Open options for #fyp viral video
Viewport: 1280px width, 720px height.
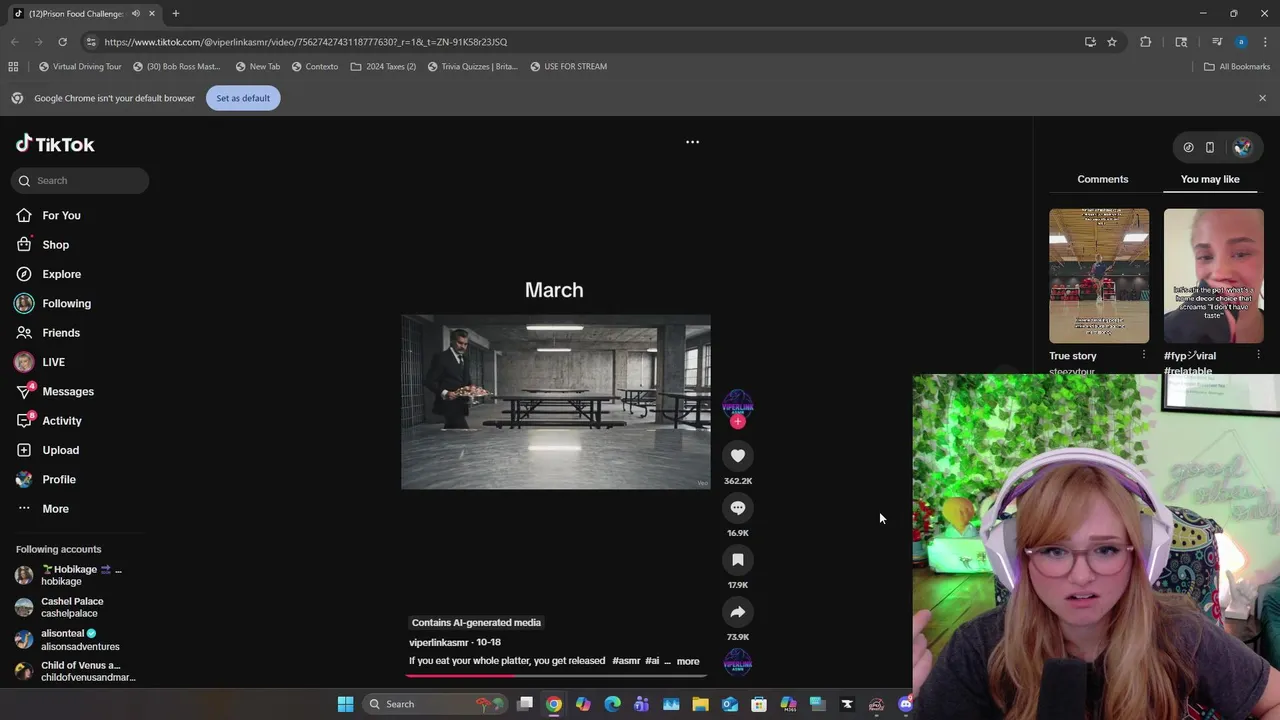pos(1258,355)
